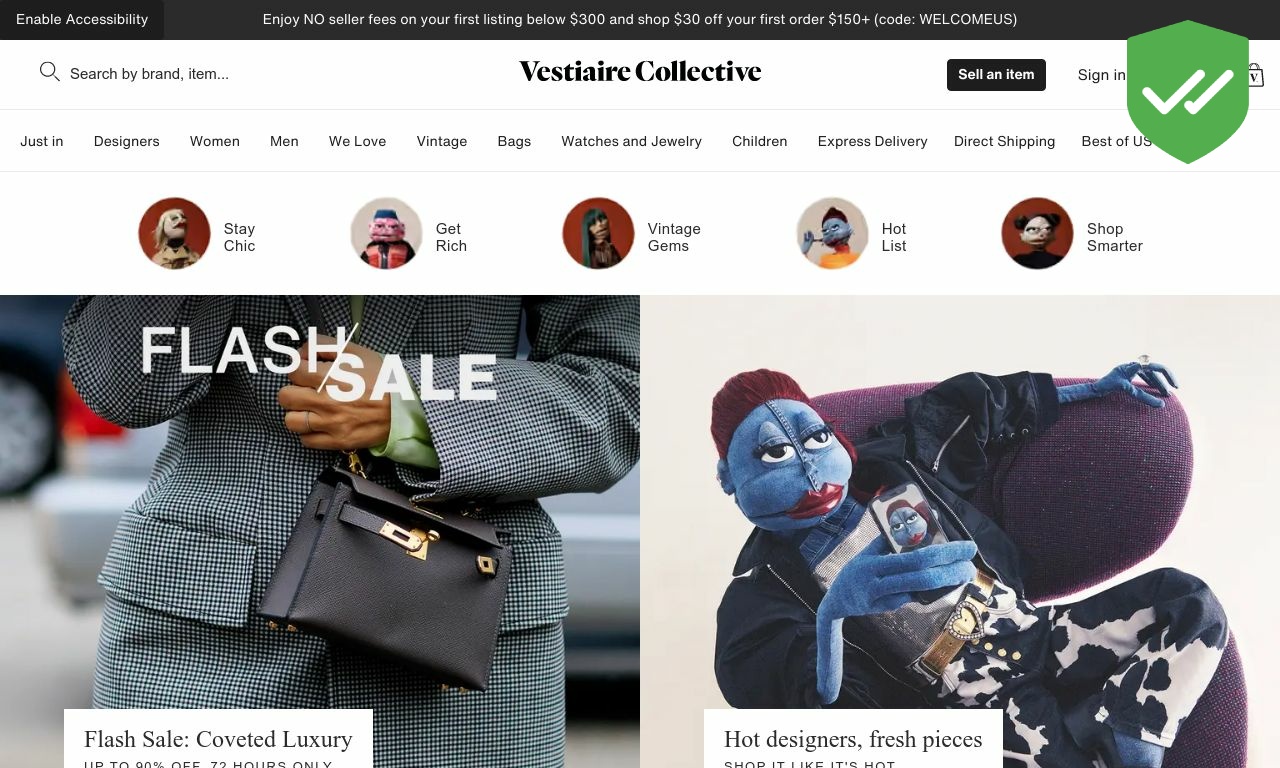Go to Express Delivery section
The height and width of the screenshot is (768, 1280).
coord(873,141)
